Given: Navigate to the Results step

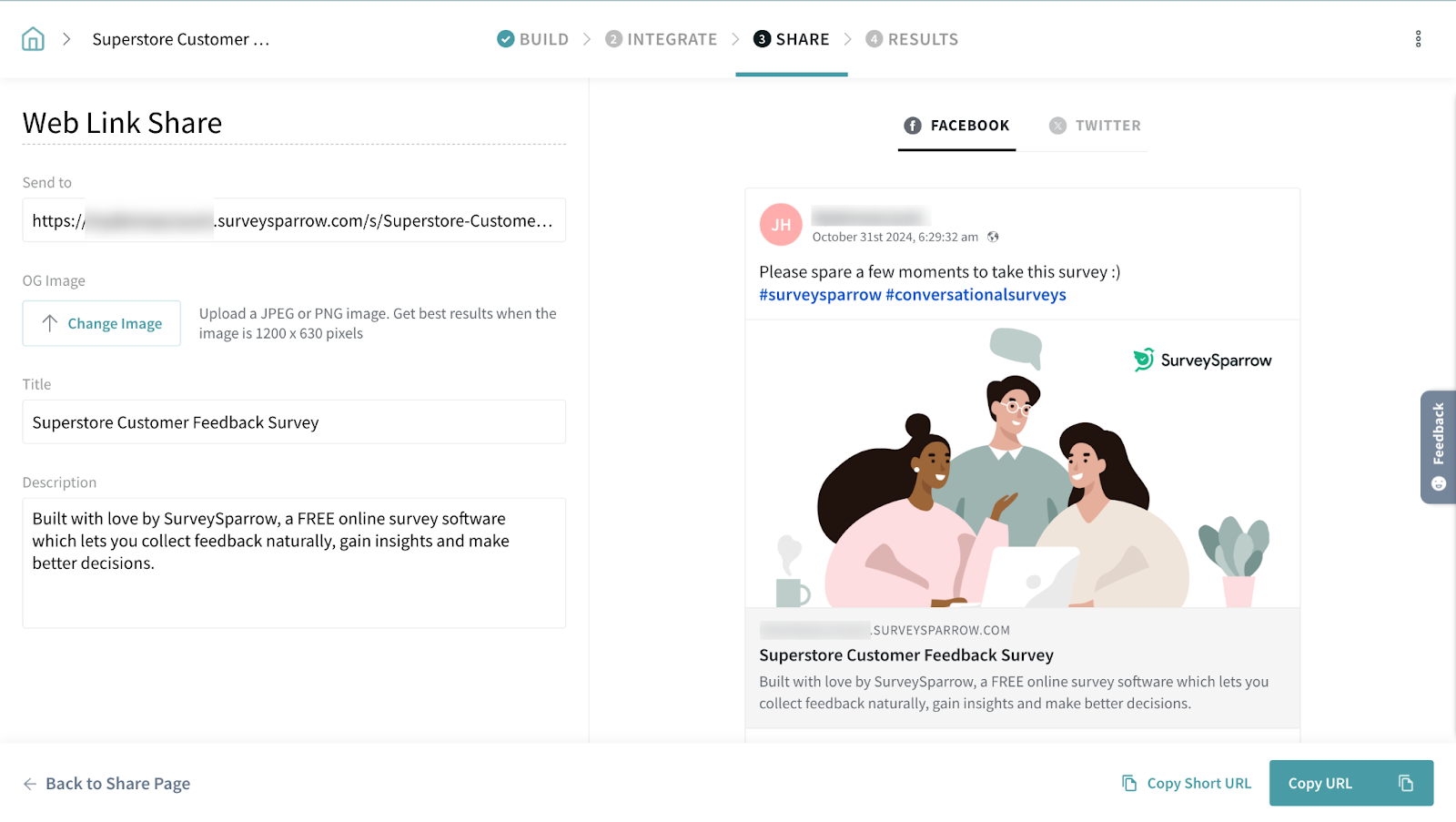Looking at the screenshot, I should (x=912, y=39).
